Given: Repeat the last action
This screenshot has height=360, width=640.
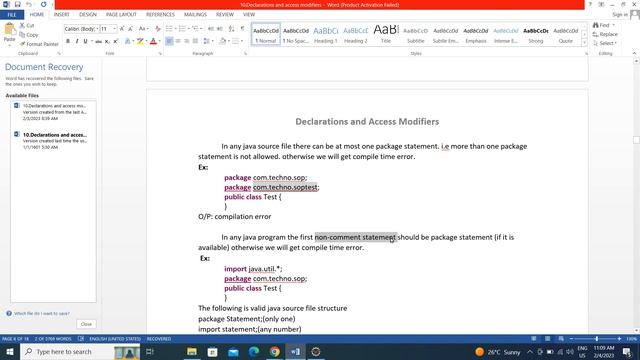Looking at the screenshot, I should (x=43, y=4).
